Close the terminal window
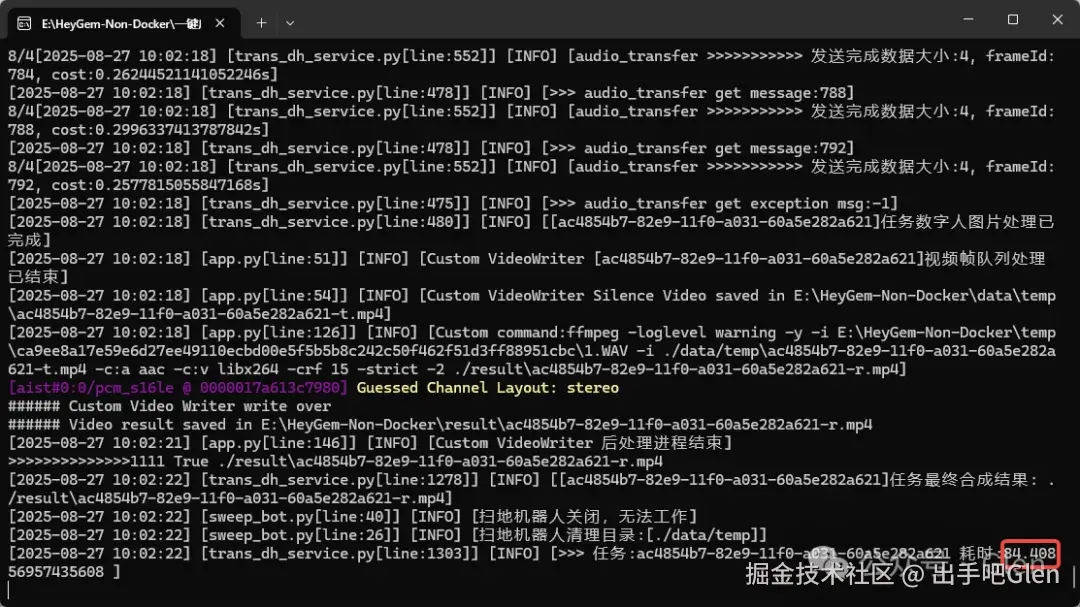 coord(1057,19)
